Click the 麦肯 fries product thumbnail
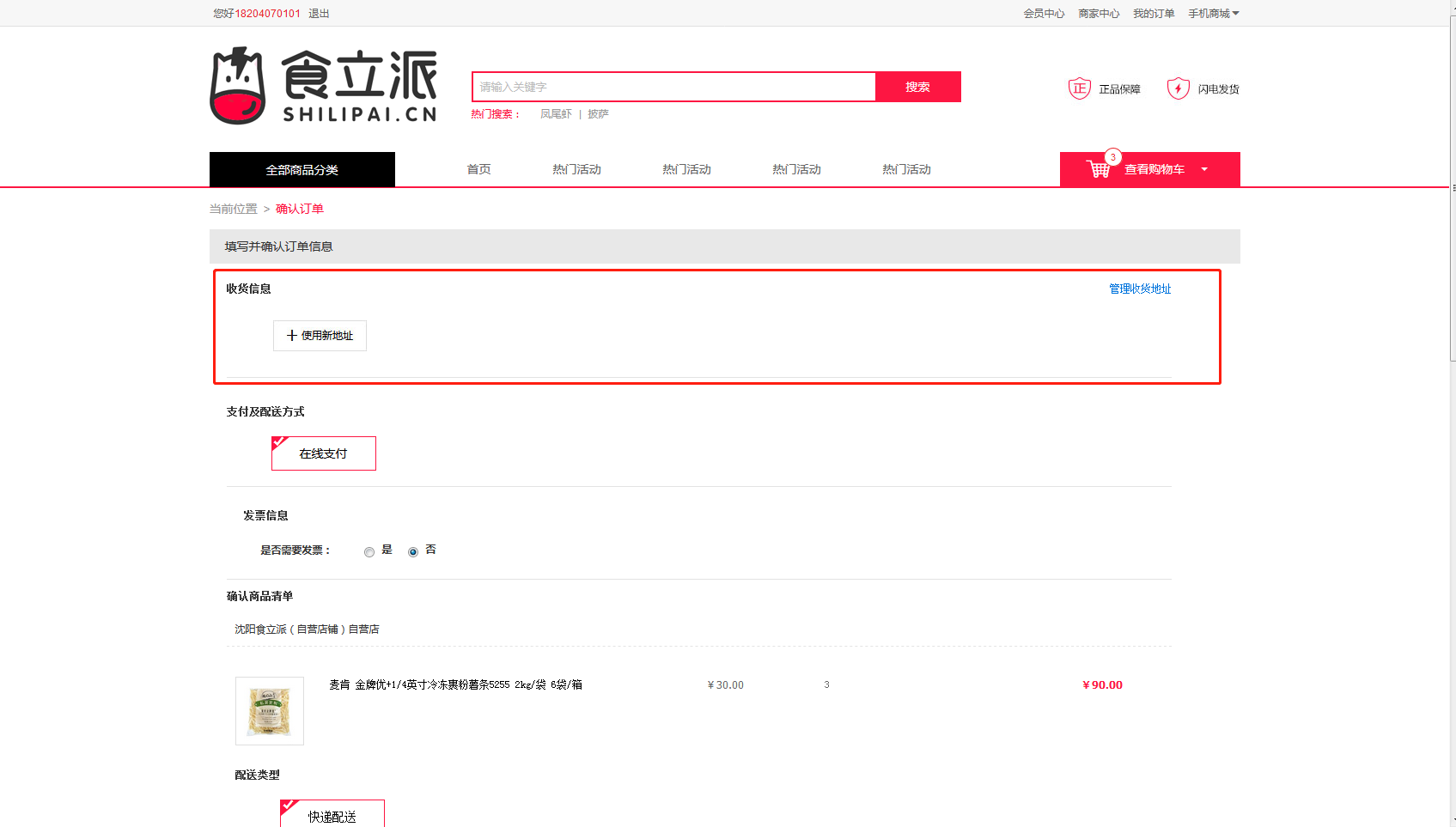Image resolution: width=1456 pixels, height=827 pixels. (270, 711)
